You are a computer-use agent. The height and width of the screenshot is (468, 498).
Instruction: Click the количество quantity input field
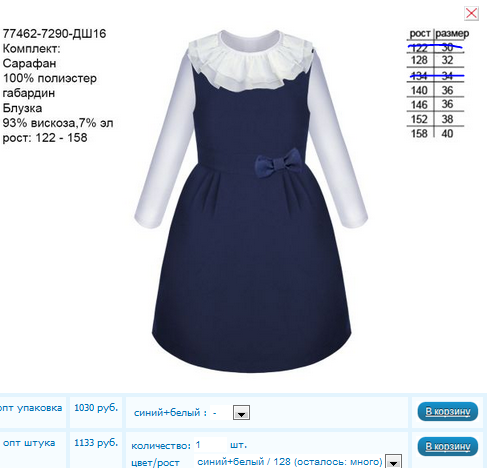pos(210,445)
